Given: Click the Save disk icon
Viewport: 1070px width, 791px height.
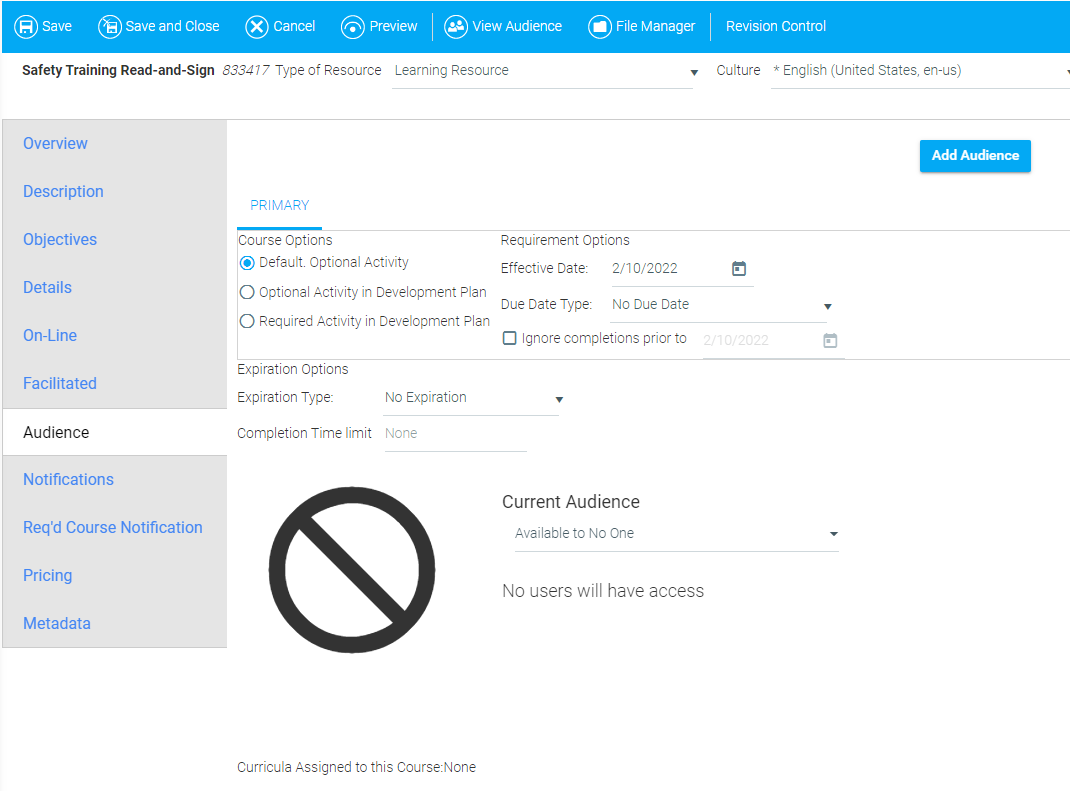Looking at the screenshot, I should [x=26, y=27].
